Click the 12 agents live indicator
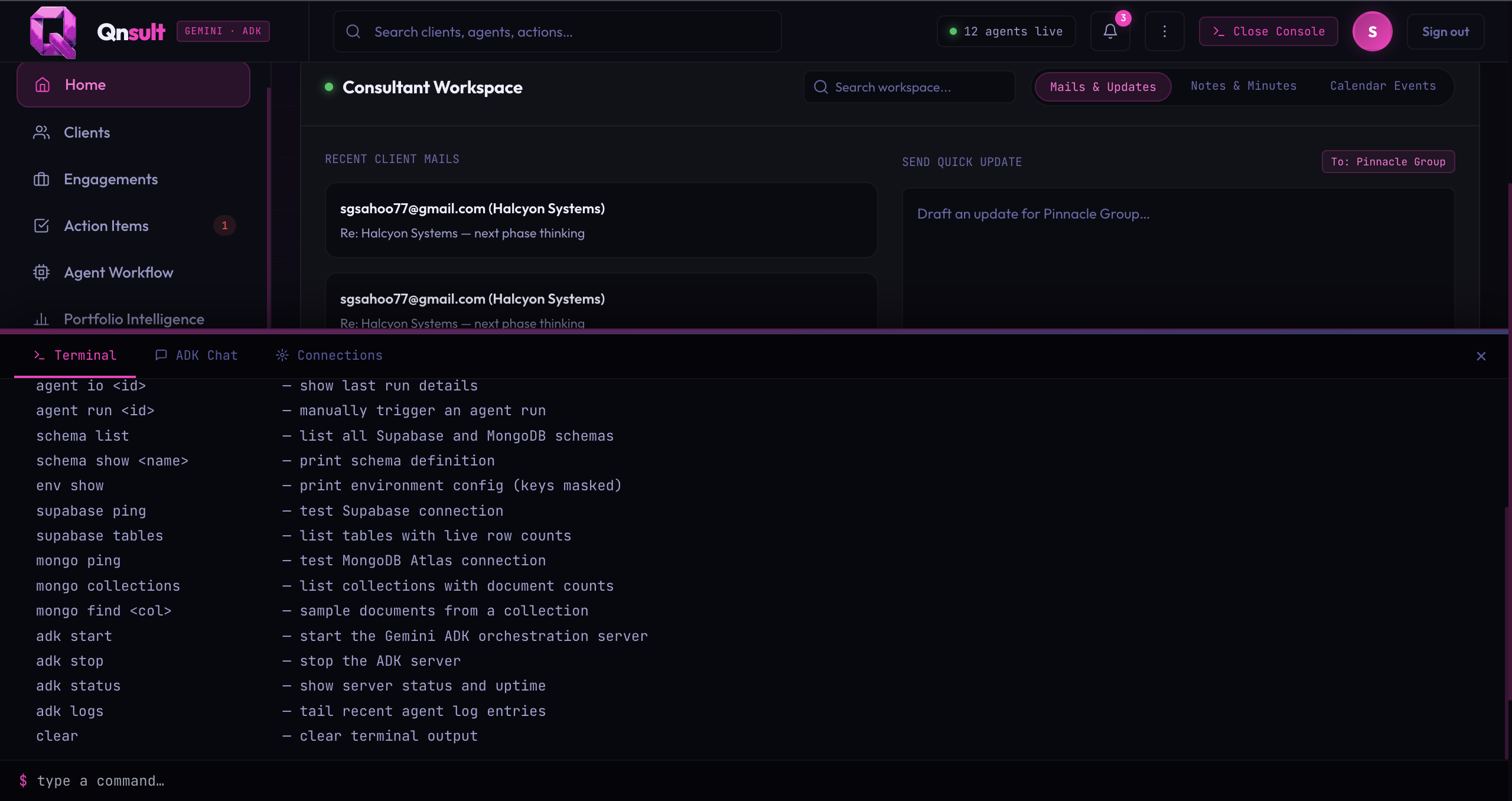1512x801 pixels. point(1006,31)
